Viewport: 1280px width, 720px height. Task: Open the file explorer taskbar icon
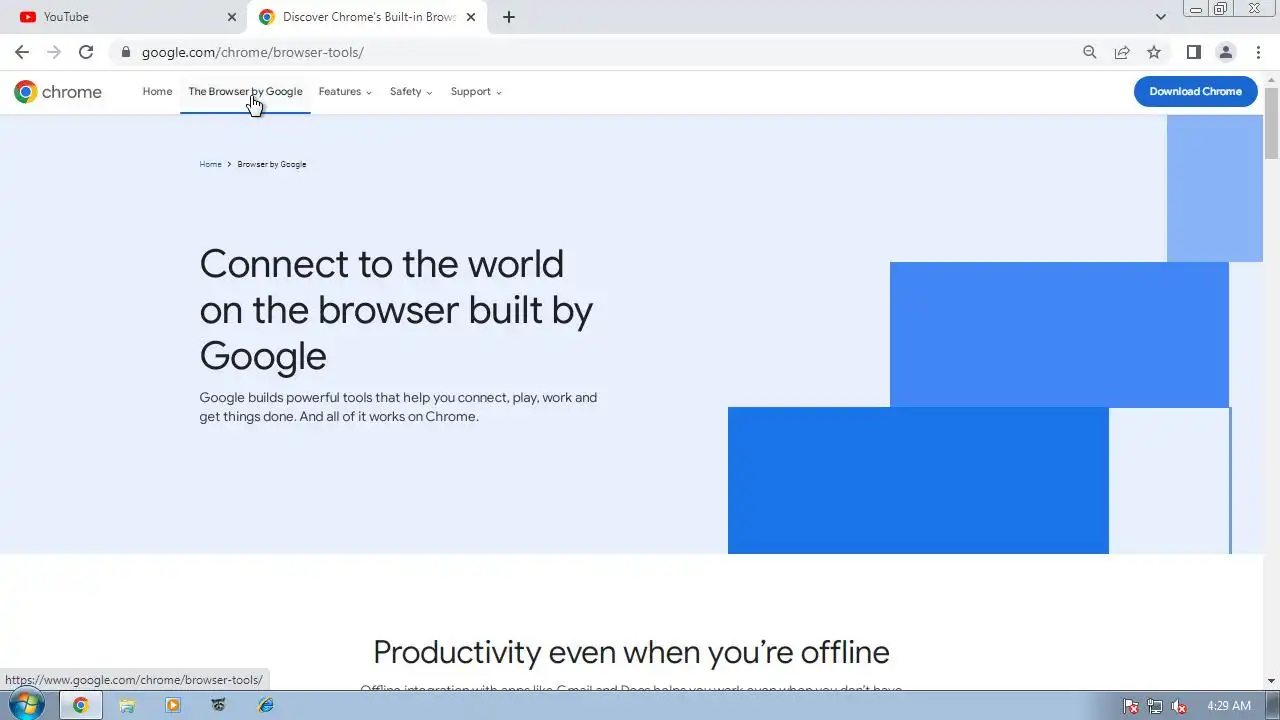coord(127,705)
